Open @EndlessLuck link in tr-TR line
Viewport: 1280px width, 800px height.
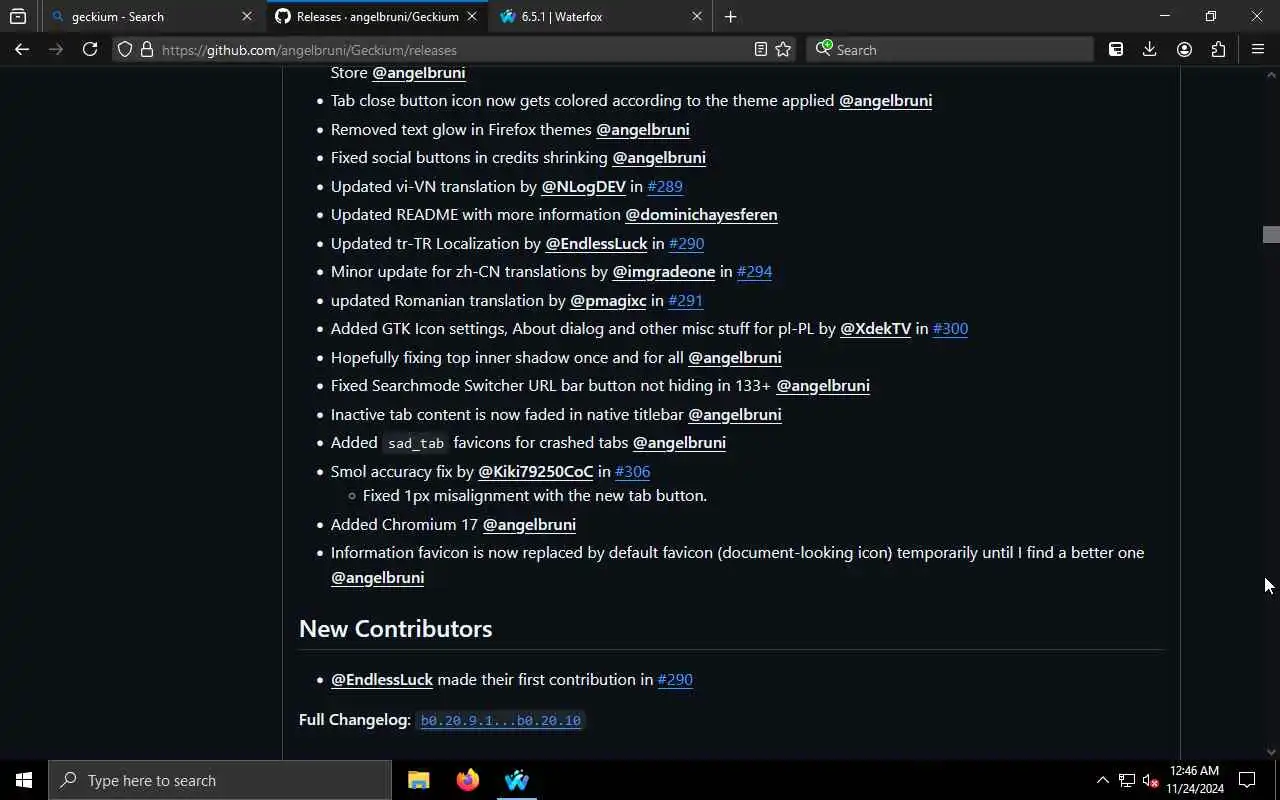coord(596,243)
